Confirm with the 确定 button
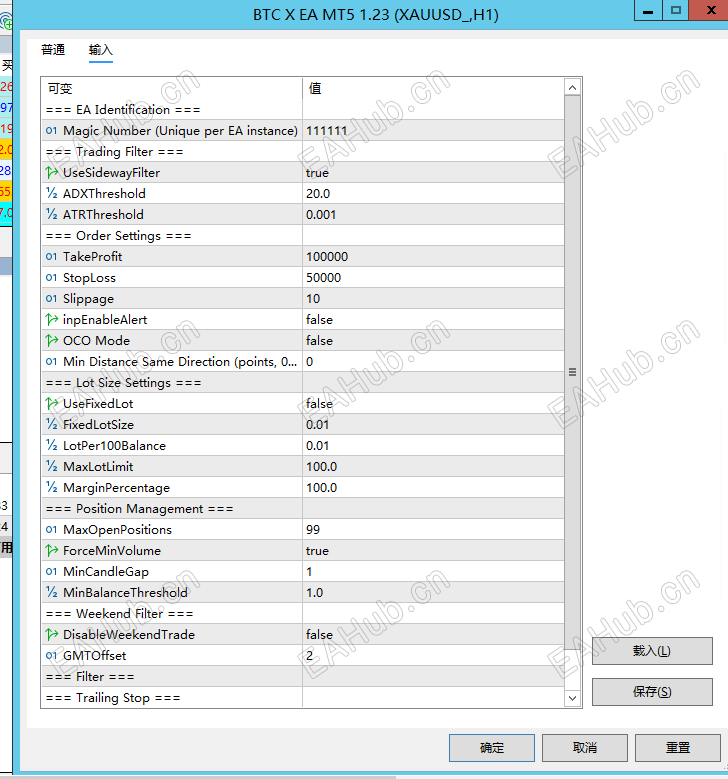The image size is (728, 779). tap(491, 748)
